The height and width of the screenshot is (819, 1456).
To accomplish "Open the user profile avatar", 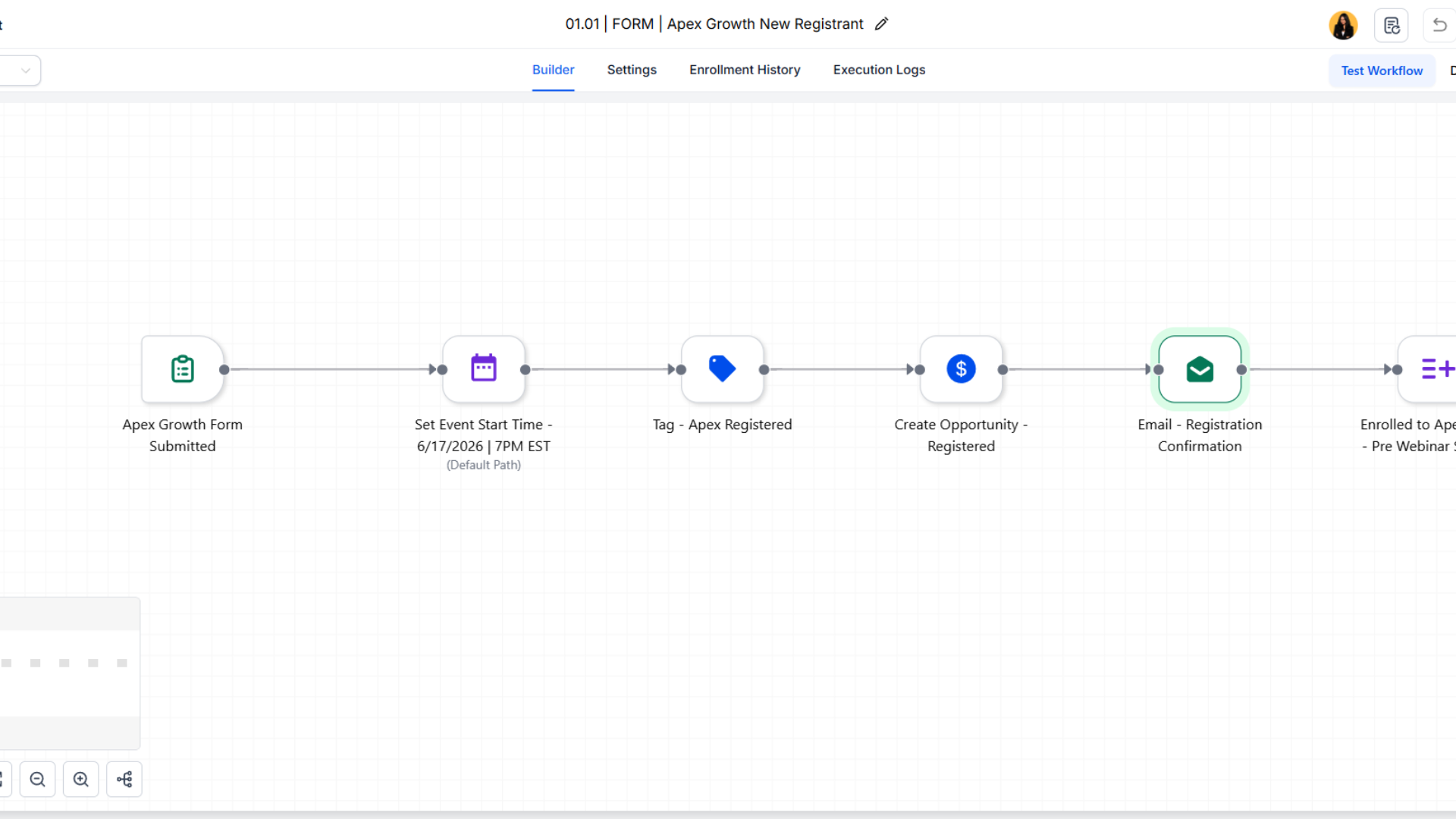I will point(1343,26).
